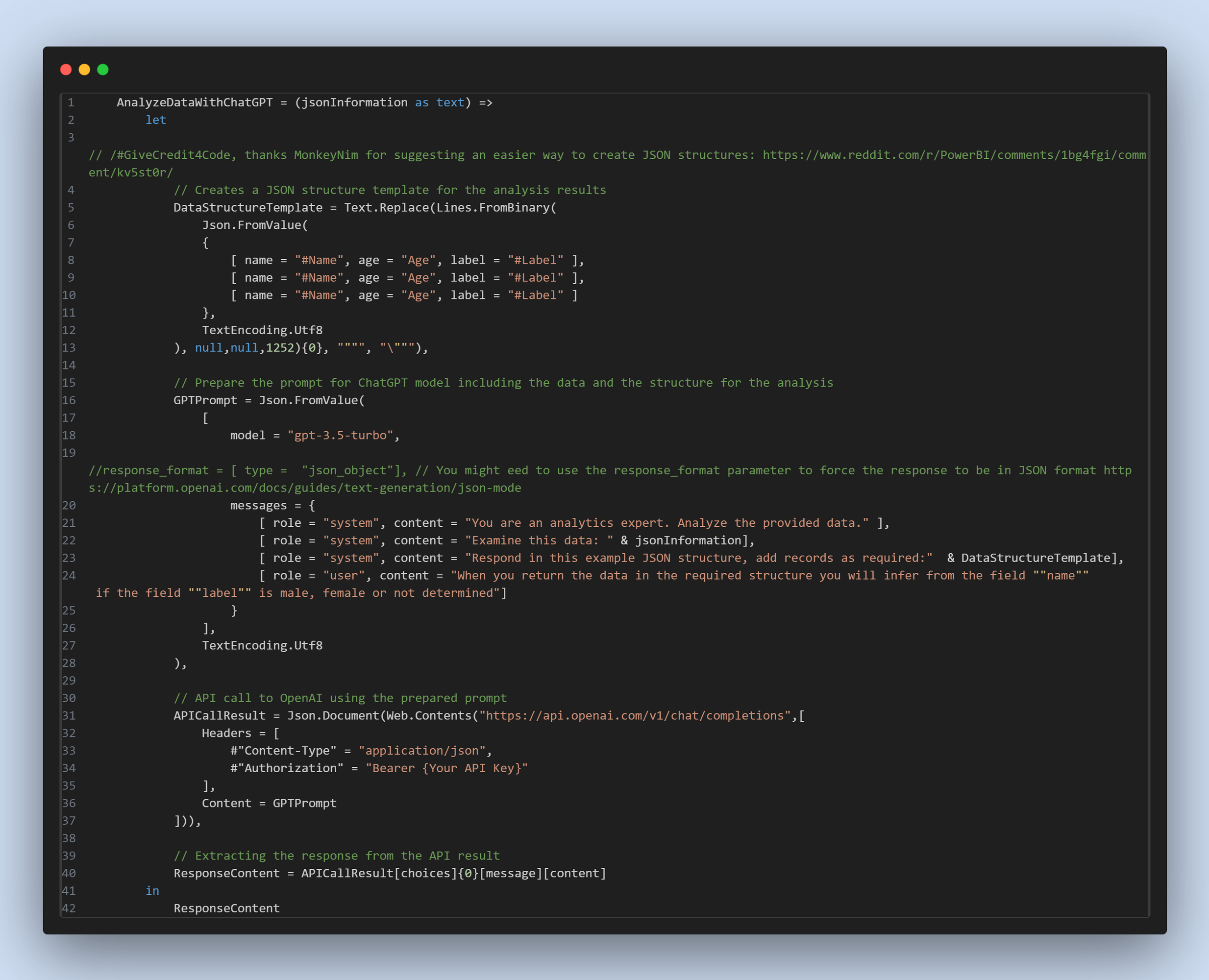The width and height of the screenshot is (1209, 980).
Task: Click the green maximize window dot
Action: pyautogui.click(x=103, y=70)
